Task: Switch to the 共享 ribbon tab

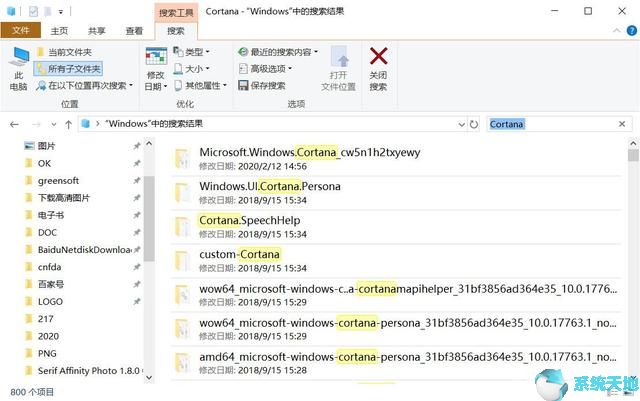Action: coord(97,31)
